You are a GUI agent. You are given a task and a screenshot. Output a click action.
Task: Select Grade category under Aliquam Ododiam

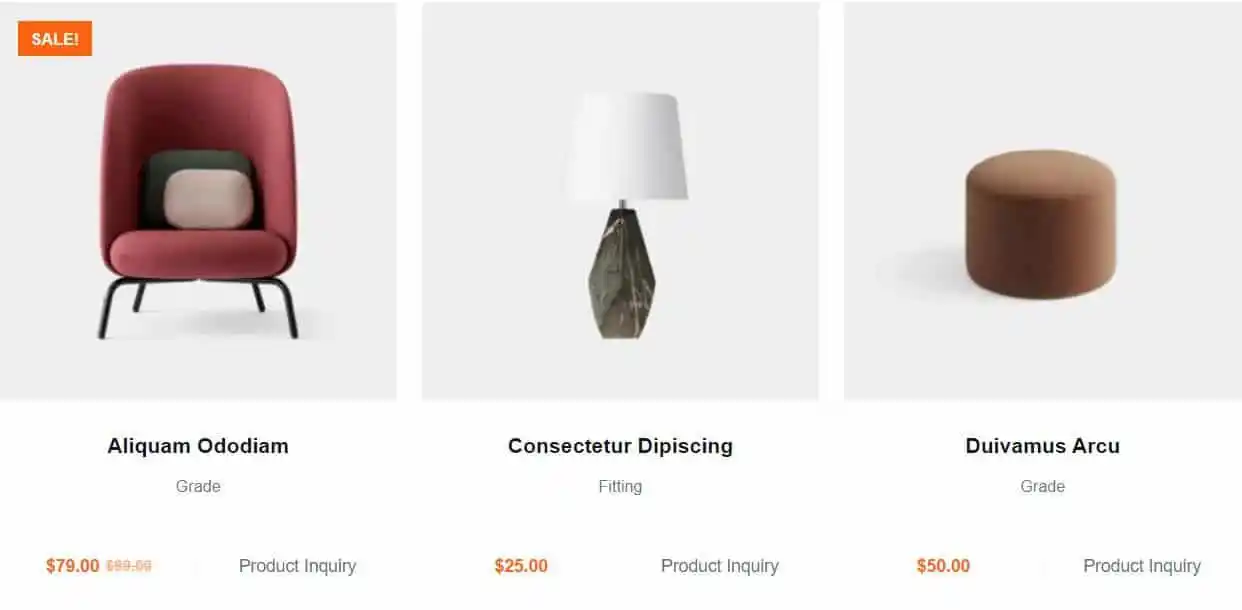pyautogui.click(x=198, y=487)
